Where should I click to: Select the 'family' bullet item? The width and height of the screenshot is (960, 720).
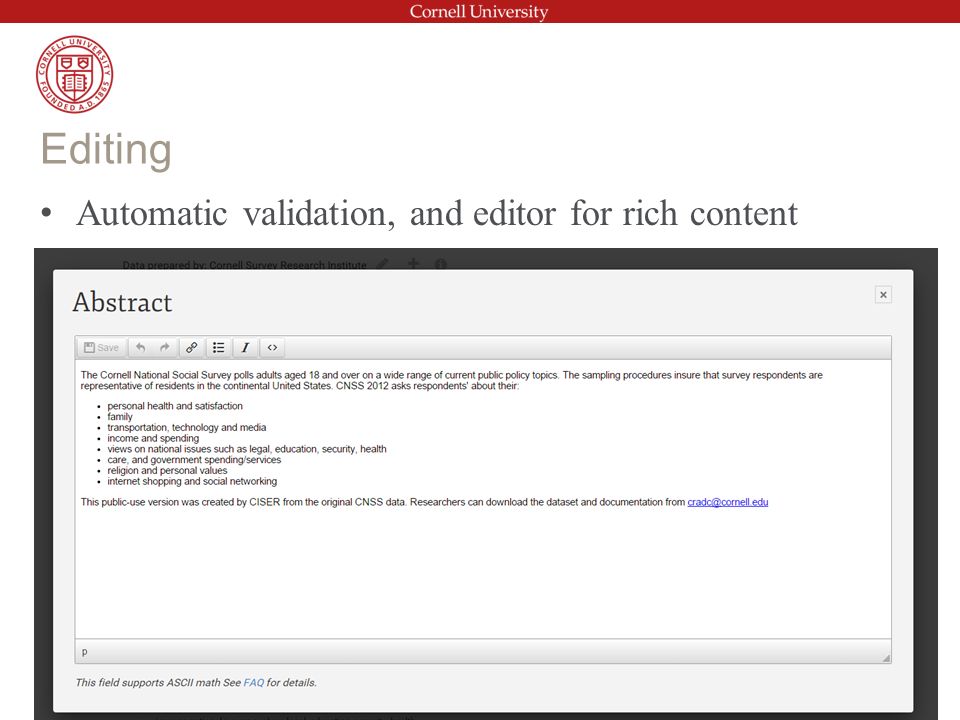click(x=120, y=417)
